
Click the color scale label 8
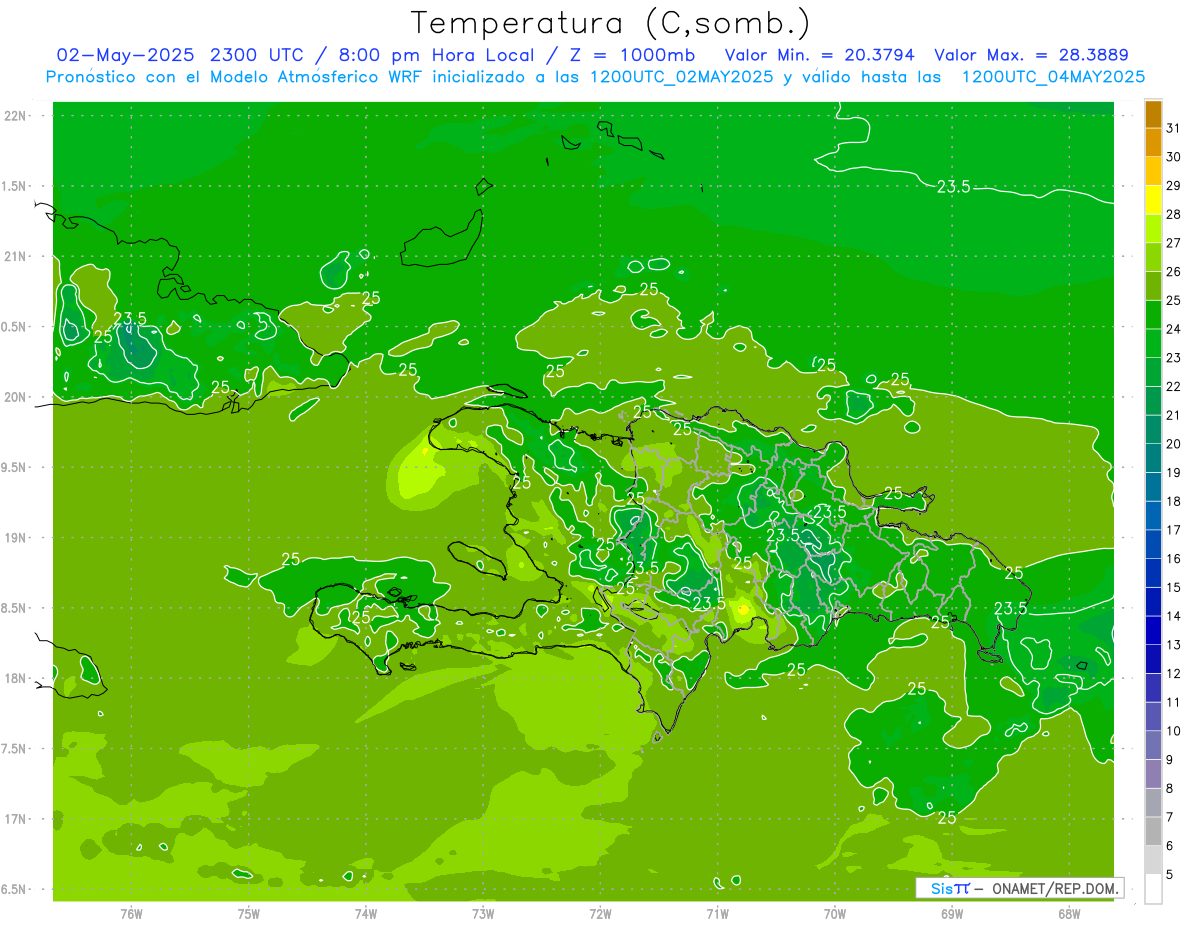tap(1170, 788)
